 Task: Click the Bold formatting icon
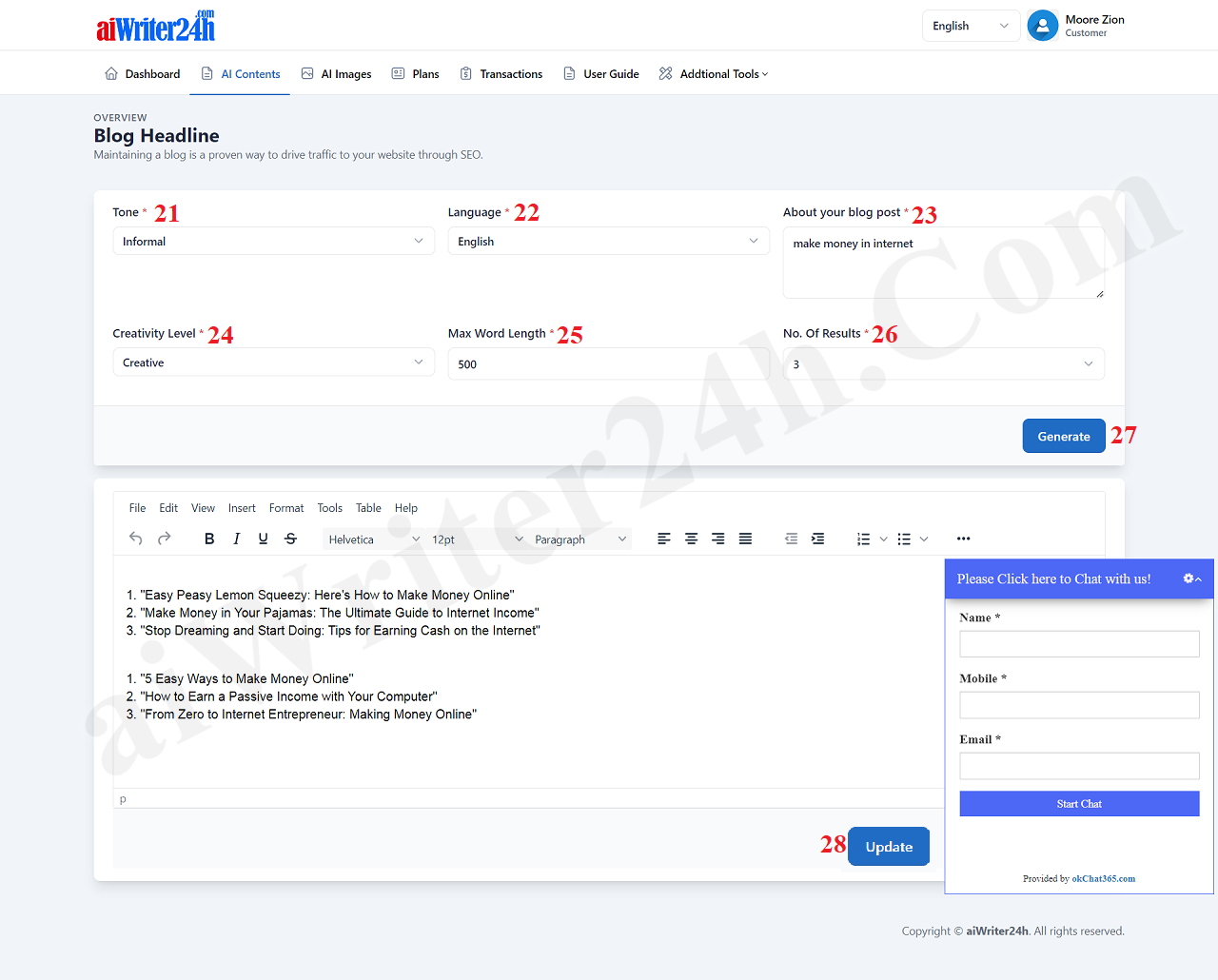point(209,539)
